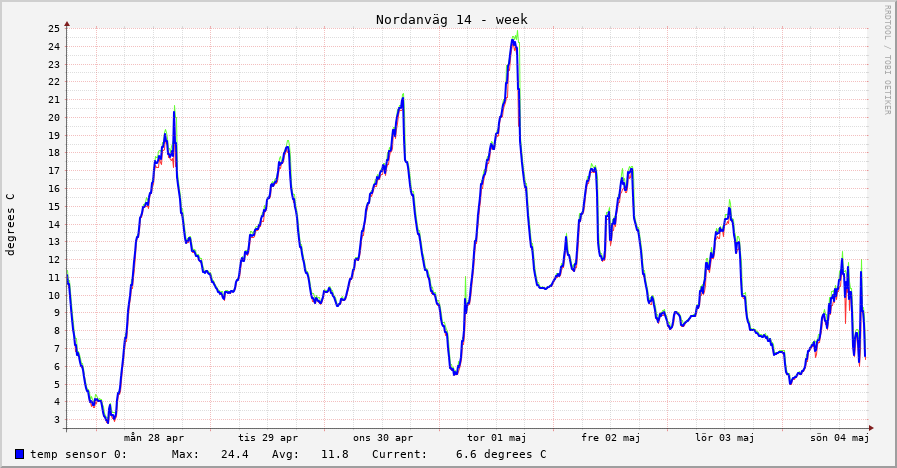Click the 24.4 degree peak on tor 01 maj
The height and width of the screenshot is (468, 897).
click(514, 40)
